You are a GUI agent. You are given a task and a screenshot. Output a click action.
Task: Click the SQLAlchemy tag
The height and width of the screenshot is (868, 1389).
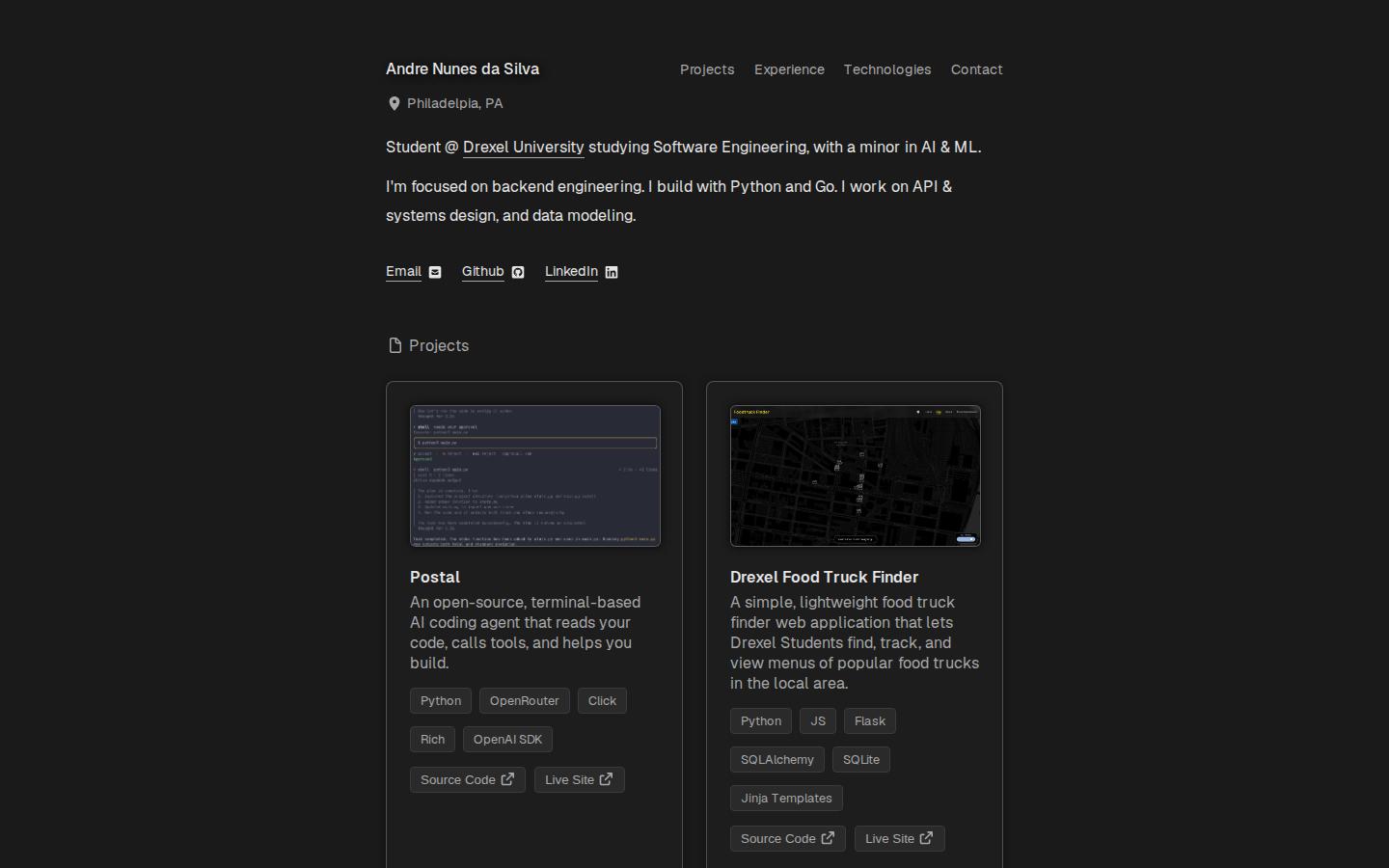coord(777,760)
